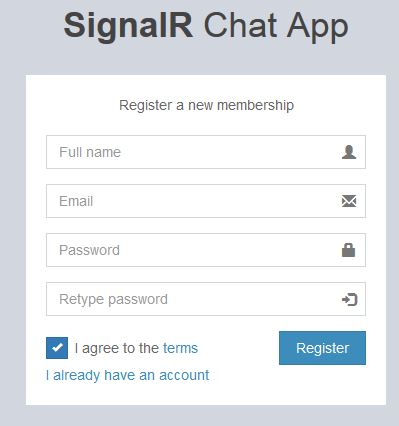Follow the 'I already have an account' link
Viewport: 399px width, 426px height.
coord(128,375)
